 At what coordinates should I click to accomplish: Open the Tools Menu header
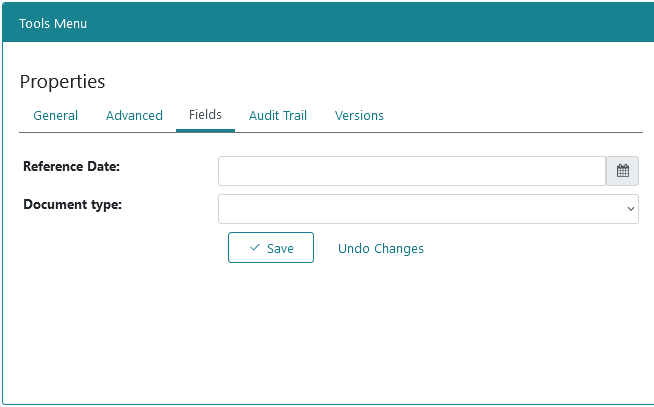tap(53, 24)
